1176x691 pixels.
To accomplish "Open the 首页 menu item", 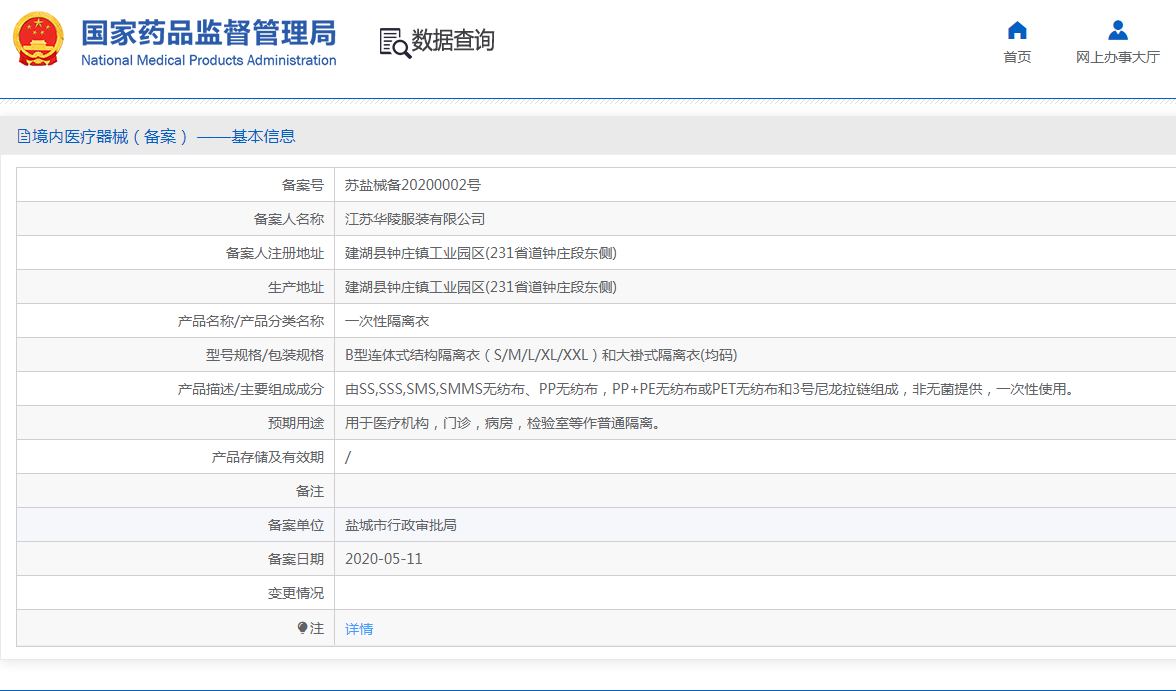I will (1017, 58).
